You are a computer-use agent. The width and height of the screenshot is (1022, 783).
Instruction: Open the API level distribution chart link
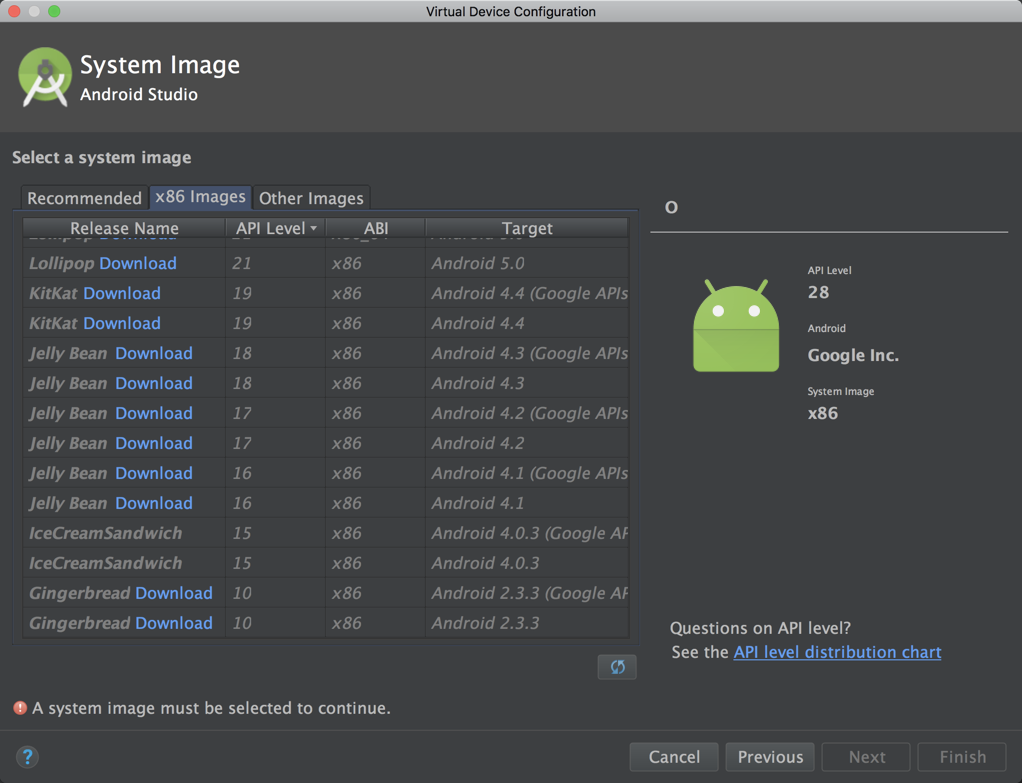pos(837,652)
